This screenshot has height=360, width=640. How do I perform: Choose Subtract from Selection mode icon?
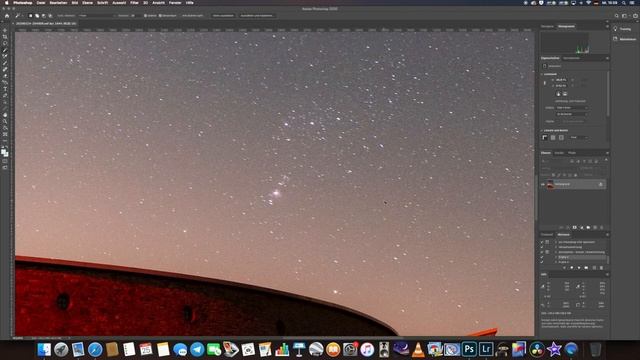44,16
